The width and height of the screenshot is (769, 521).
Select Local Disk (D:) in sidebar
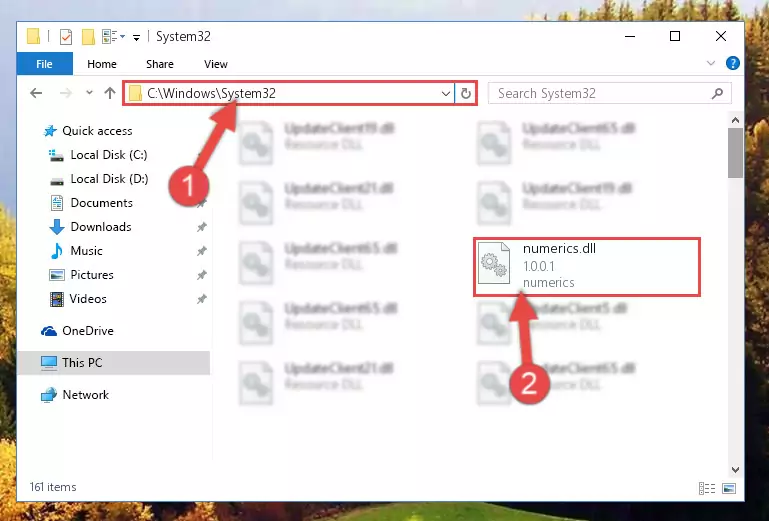[x=109, y=179]
